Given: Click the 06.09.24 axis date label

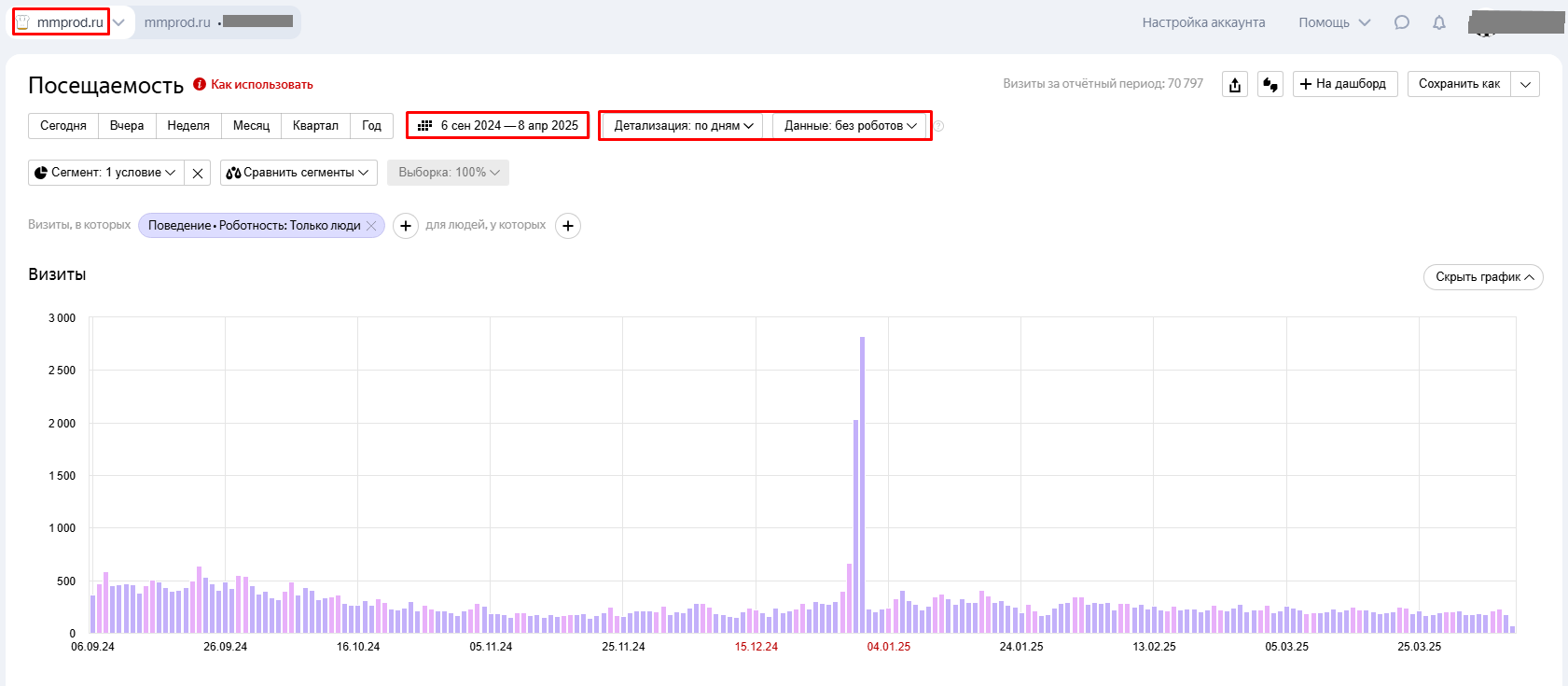Looking at the screenshot, I should click(x=92, y=647).
